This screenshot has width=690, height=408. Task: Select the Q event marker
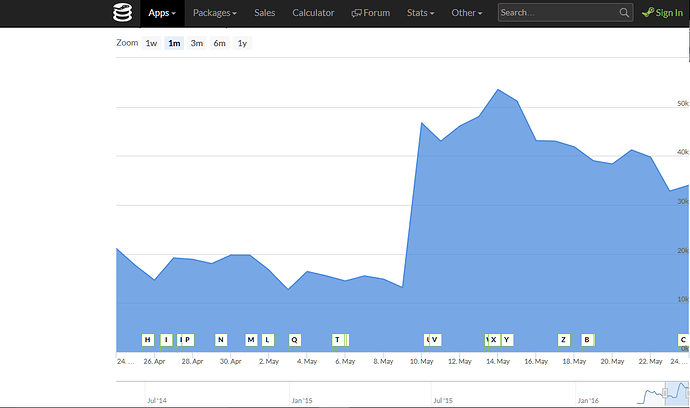coord(294,340)
